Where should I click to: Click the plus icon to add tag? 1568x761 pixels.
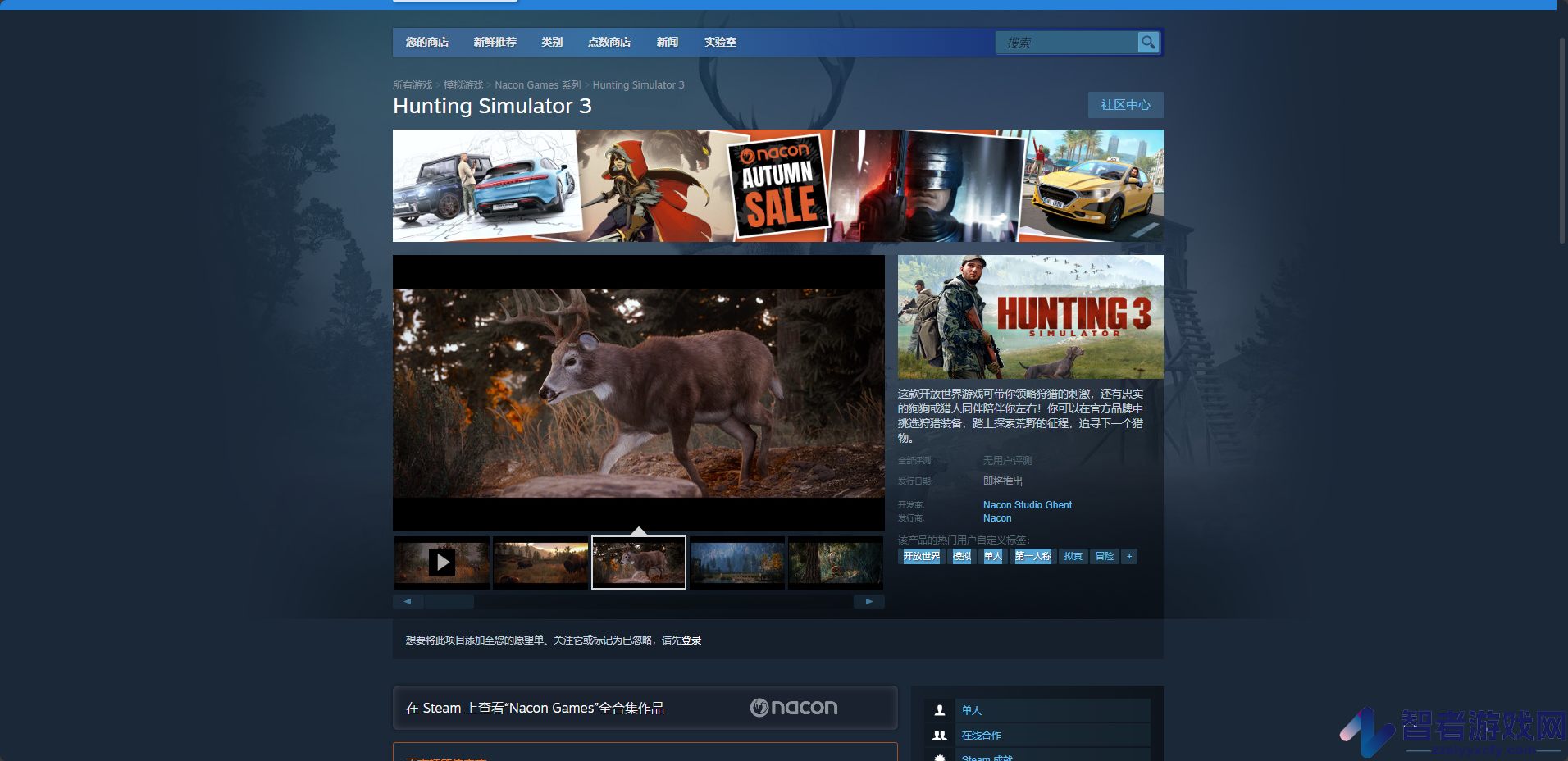tap(1129, 557)
